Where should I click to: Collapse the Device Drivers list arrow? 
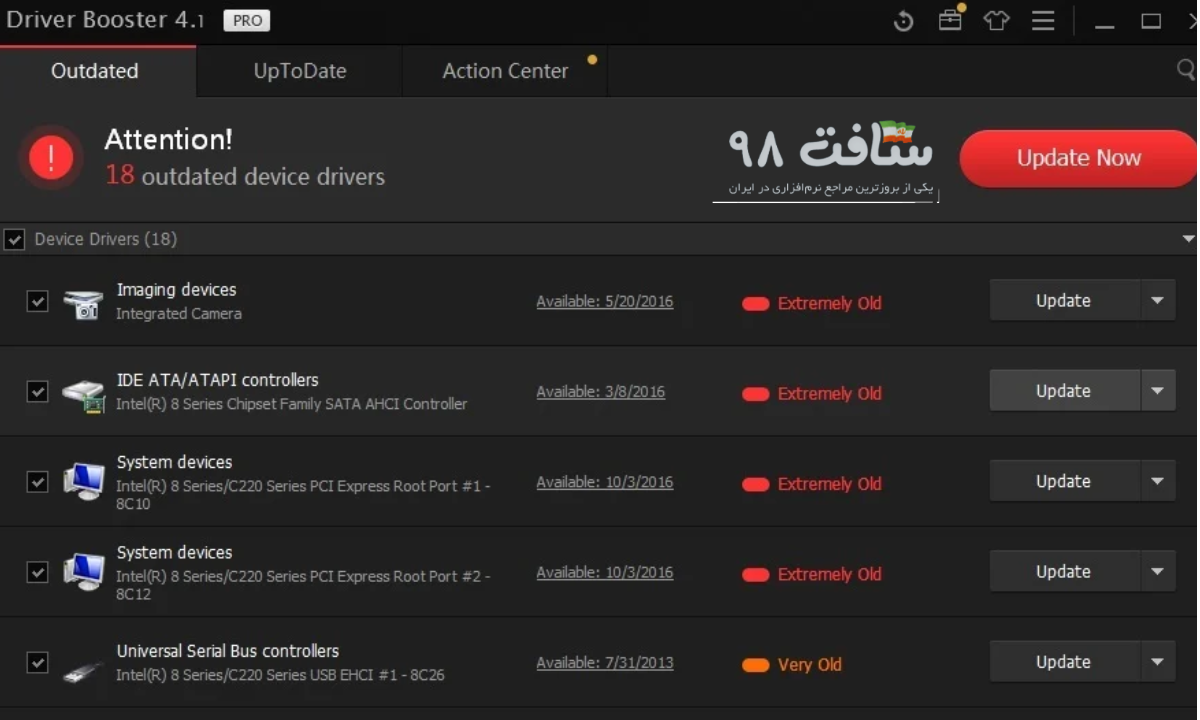point(1188,239)
